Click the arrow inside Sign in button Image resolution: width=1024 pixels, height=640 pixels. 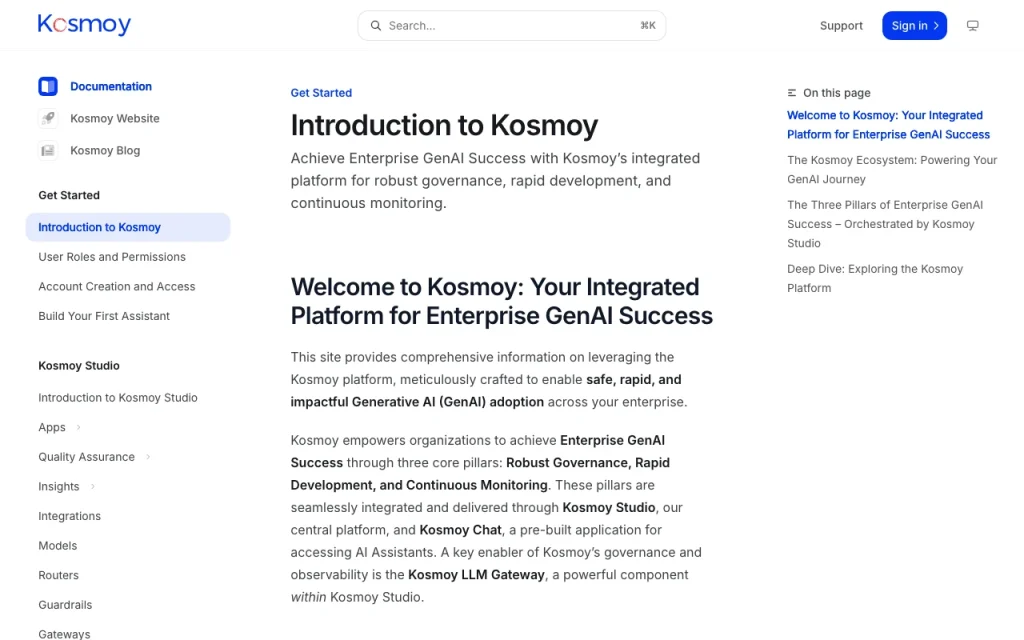tap(936, 25)
